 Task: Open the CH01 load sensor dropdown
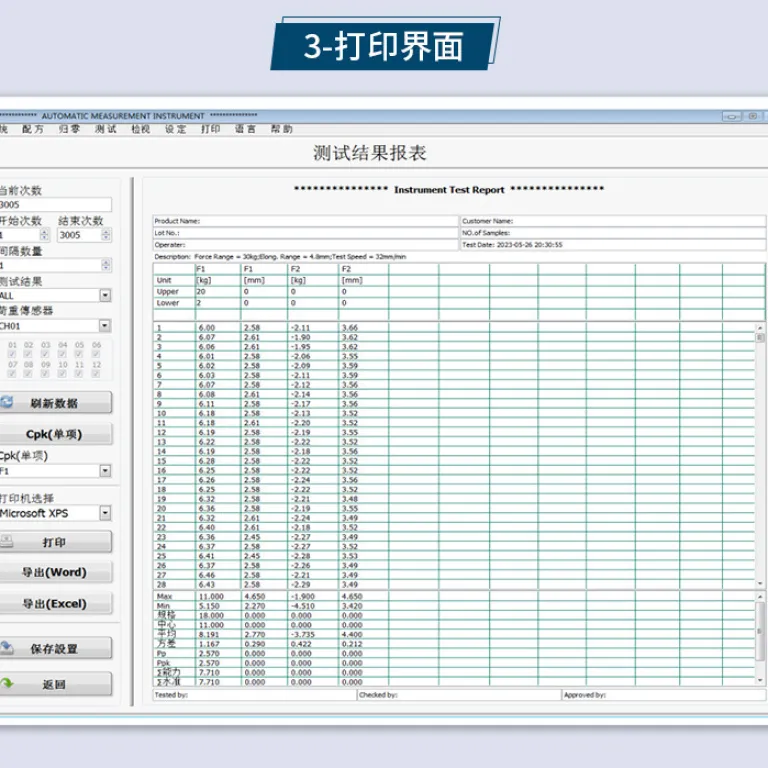(x=105, y=326)
